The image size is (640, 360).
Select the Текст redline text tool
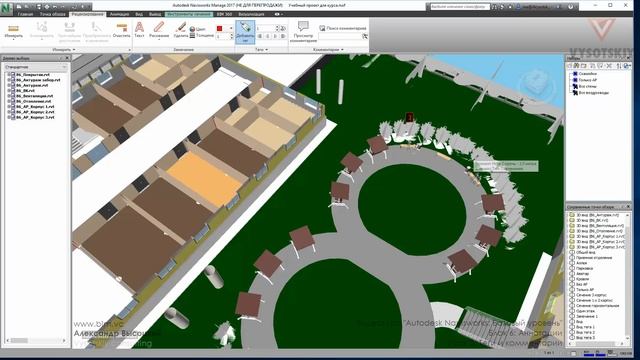139,30
